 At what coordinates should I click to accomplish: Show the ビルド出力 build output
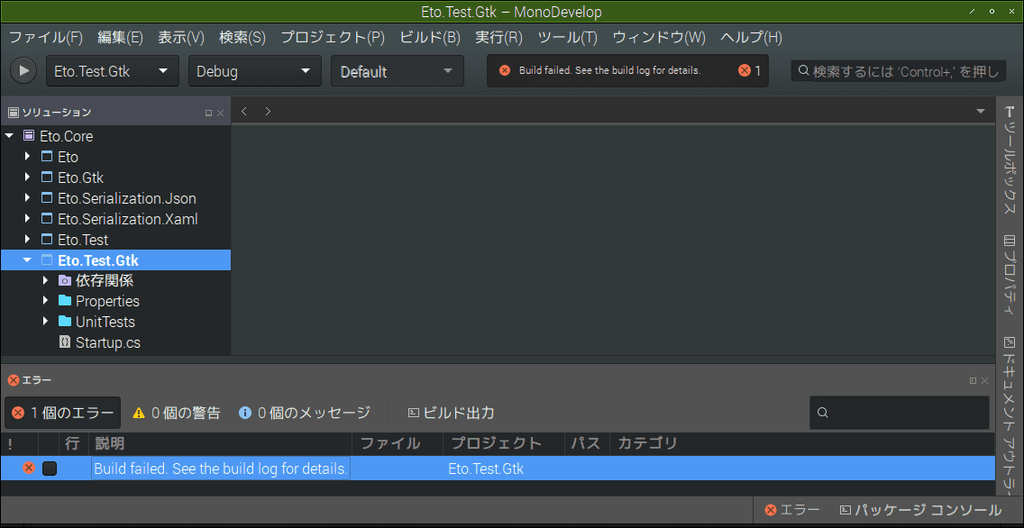(x=451, y=412)
